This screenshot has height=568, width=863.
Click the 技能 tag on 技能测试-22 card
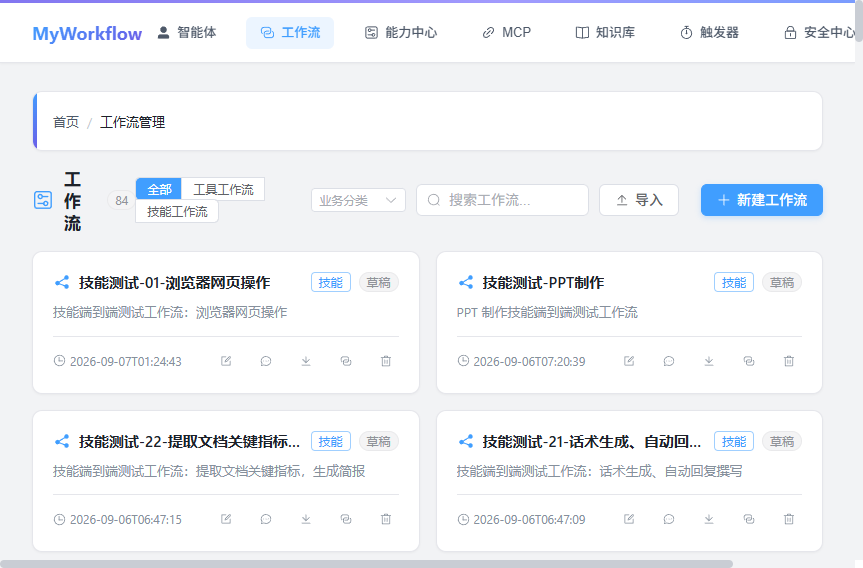(331, 441)
